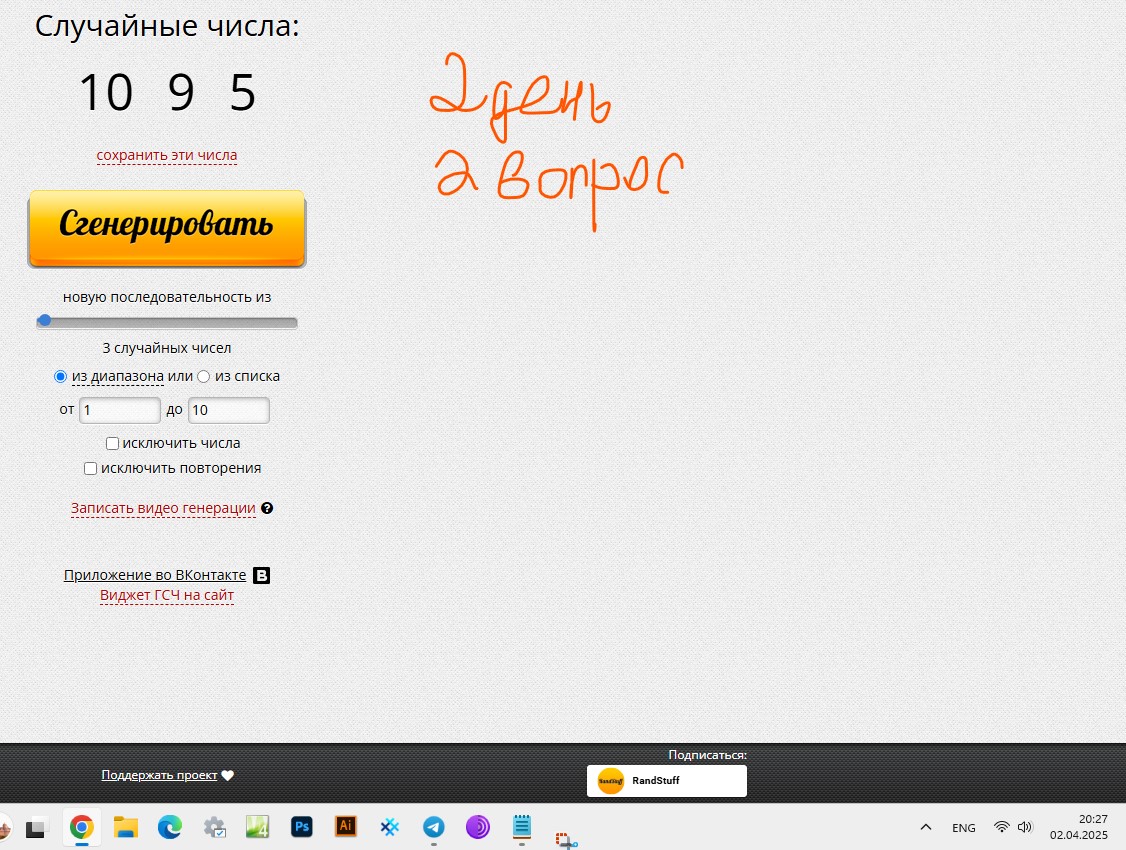This screenshot has height=850, width=1126.
Task: Open Google Chrome from the taskbar
Action: pos(81,828)
